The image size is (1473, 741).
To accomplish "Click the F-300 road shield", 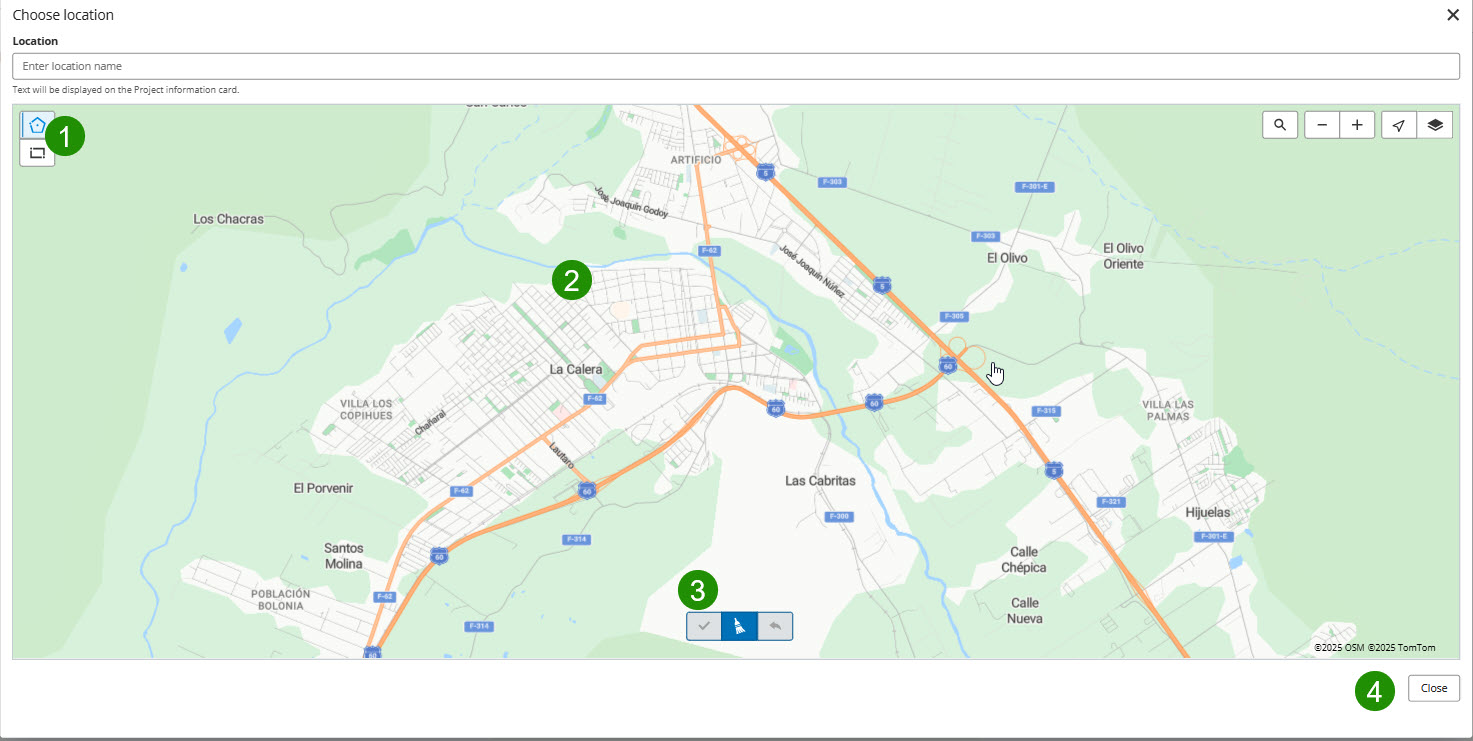I will pyautogui.click(x=839, y=517).
